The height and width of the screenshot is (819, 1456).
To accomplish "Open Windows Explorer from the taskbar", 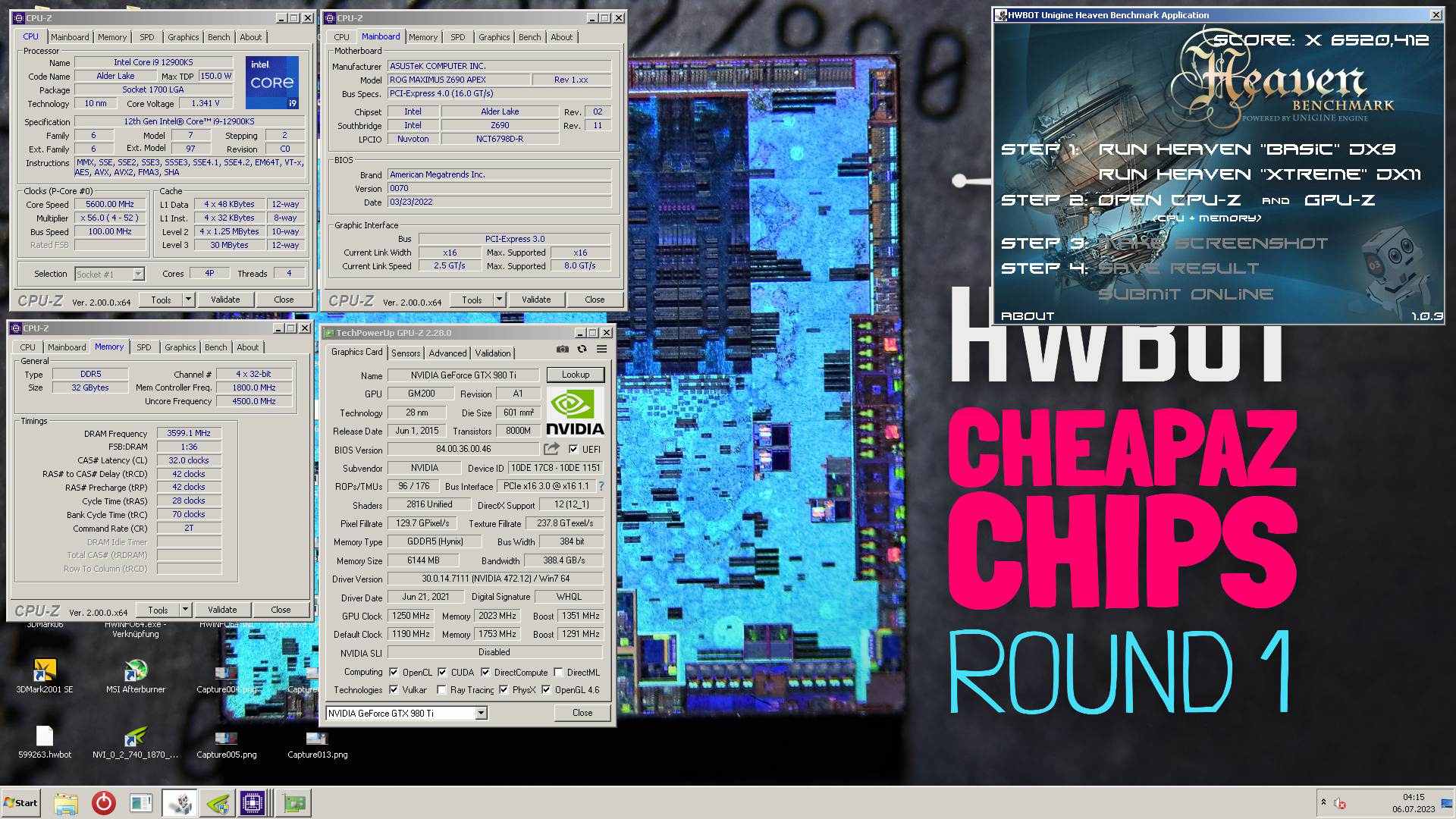I will tap(66, 803).
